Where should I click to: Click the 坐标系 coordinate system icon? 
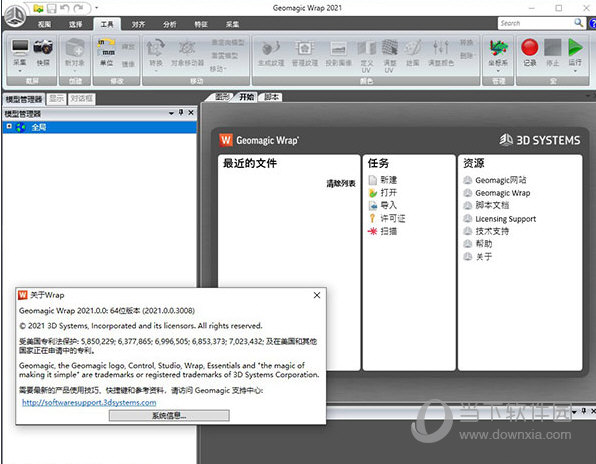click(498, 47)
